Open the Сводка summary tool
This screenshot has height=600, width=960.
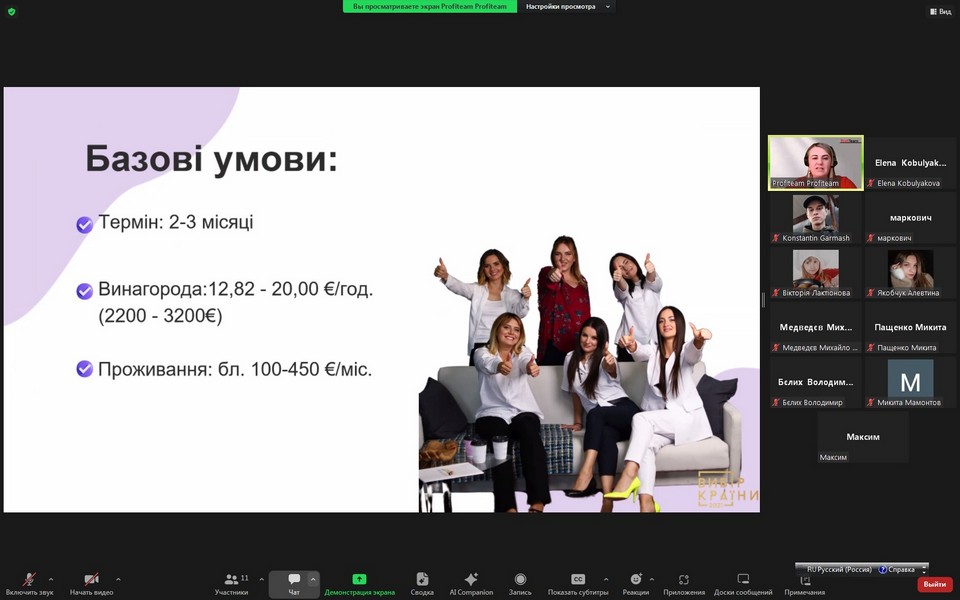click(x=422, y=583)
